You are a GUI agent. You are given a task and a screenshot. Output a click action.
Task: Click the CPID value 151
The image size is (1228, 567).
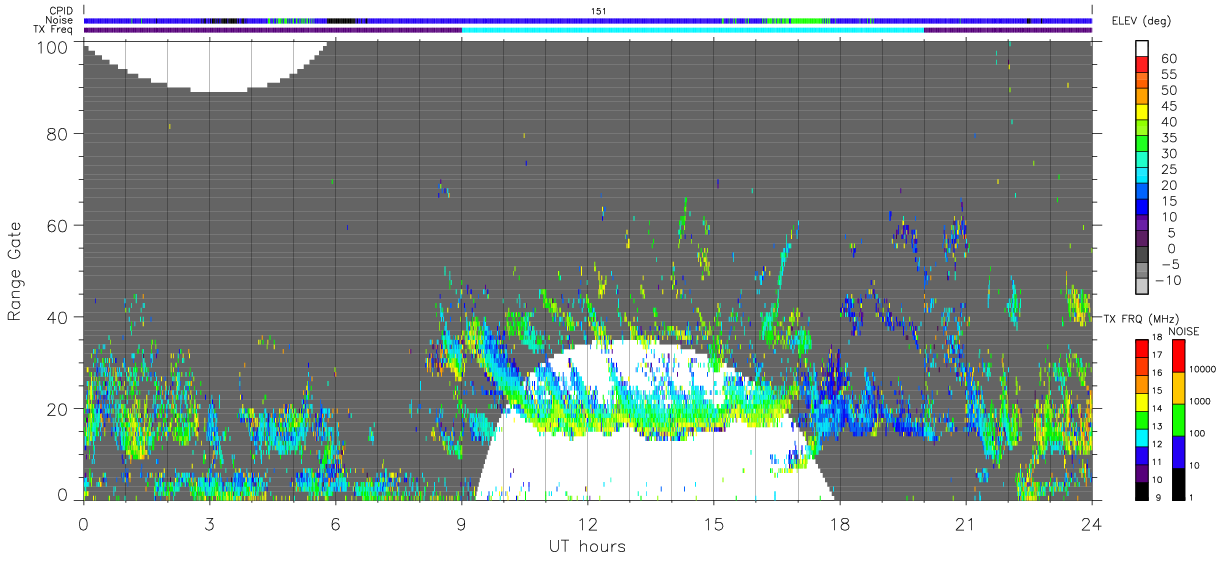[599, 11]
